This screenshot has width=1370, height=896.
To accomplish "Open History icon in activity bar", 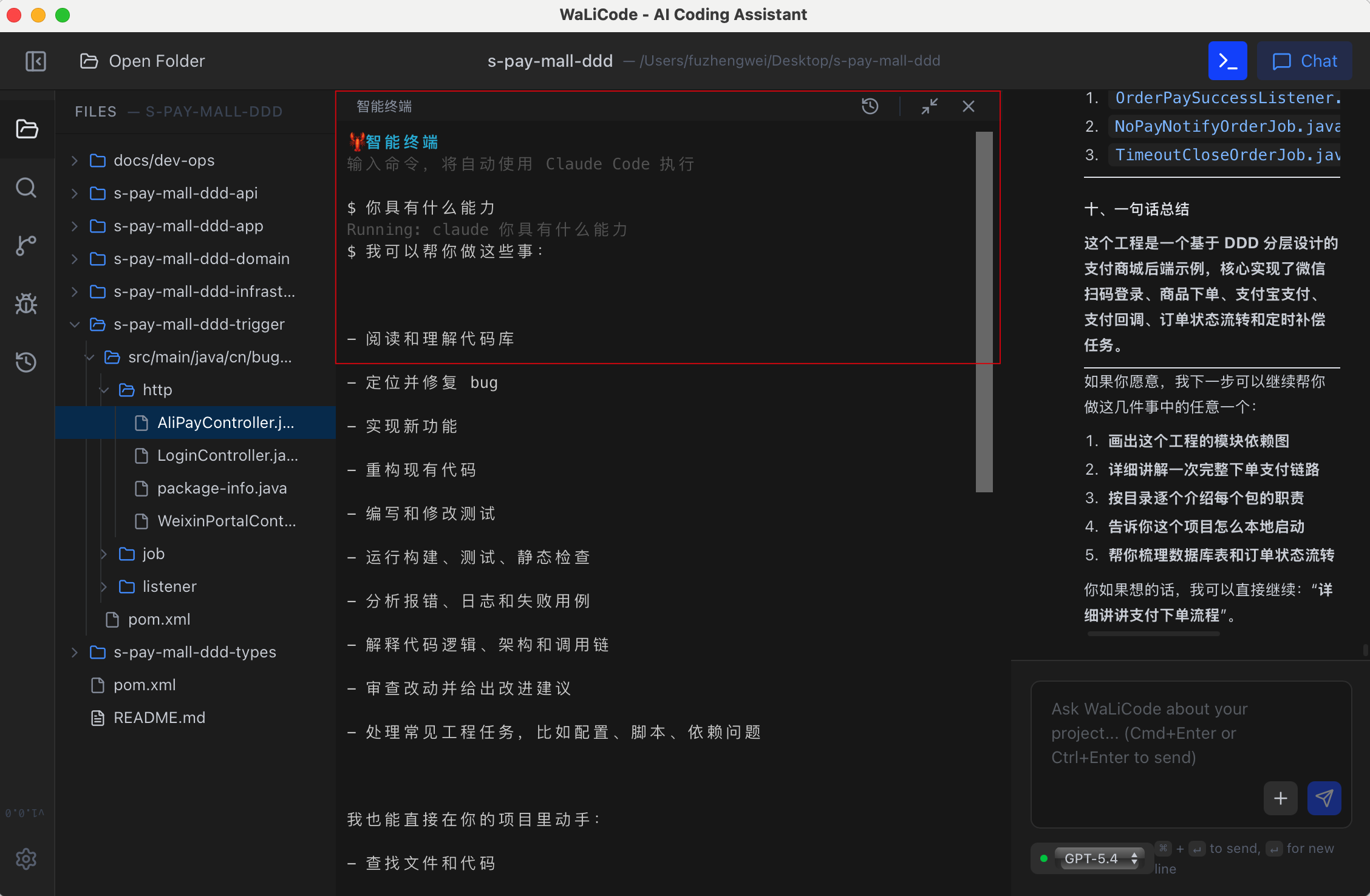I will click(26, 362).
